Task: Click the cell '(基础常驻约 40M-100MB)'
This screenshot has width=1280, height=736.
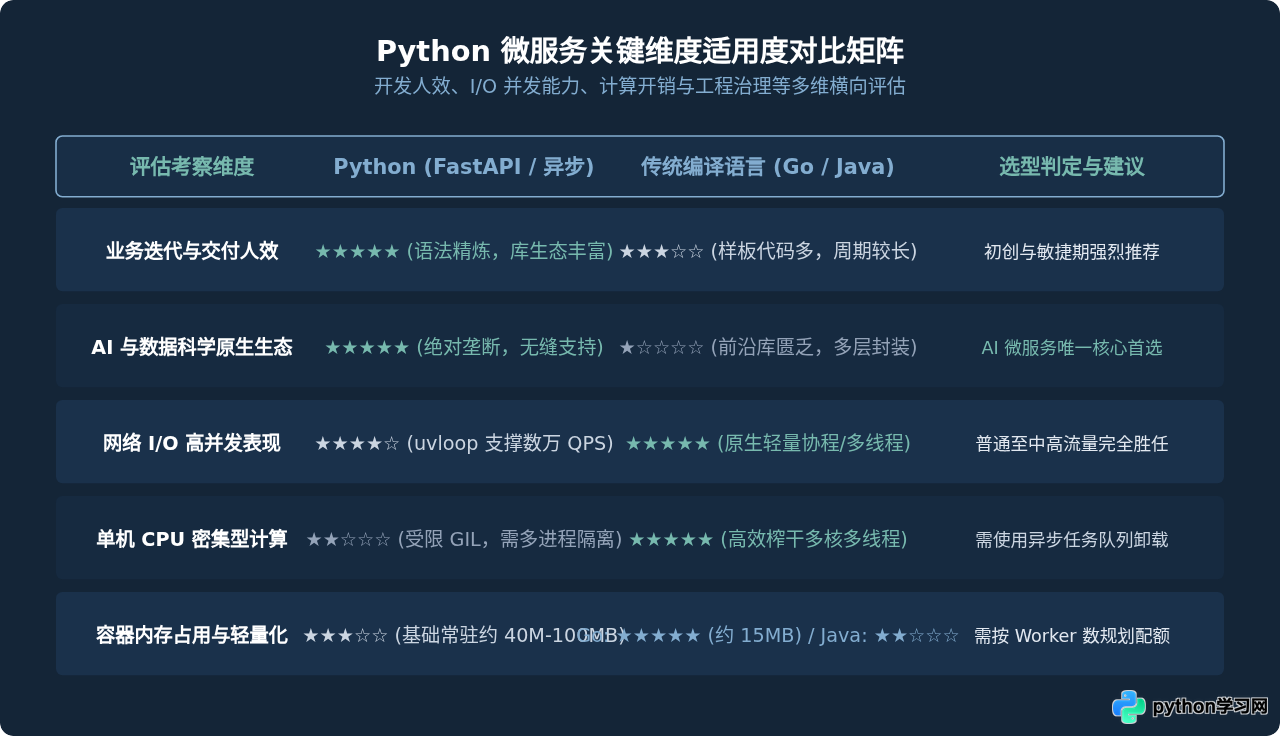Action: (510, 635)
